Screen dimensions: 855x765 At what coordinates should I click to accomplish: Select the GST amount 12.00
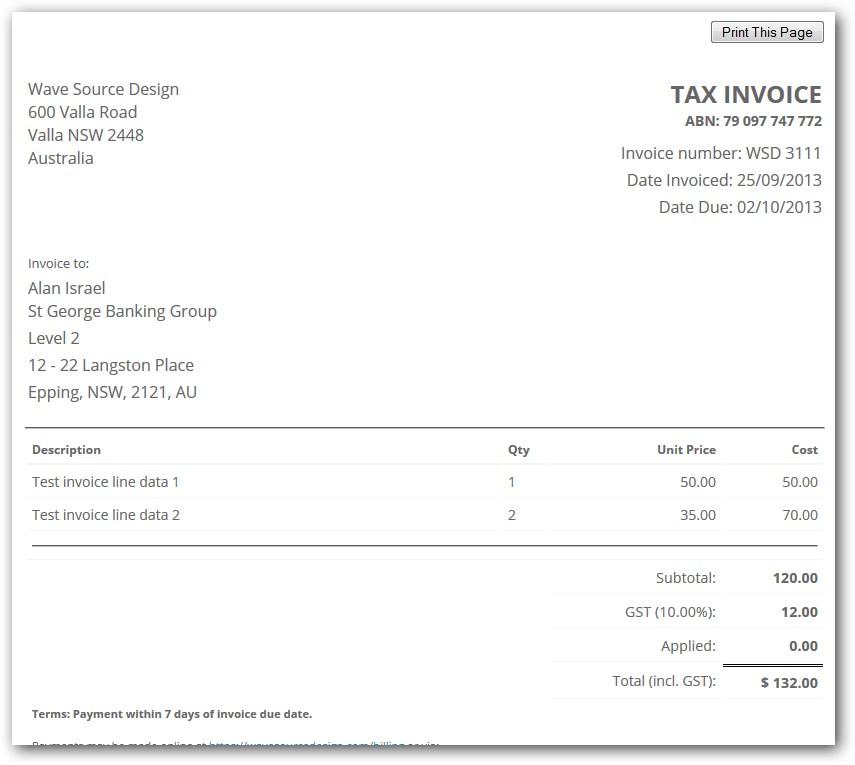point(799,612)
